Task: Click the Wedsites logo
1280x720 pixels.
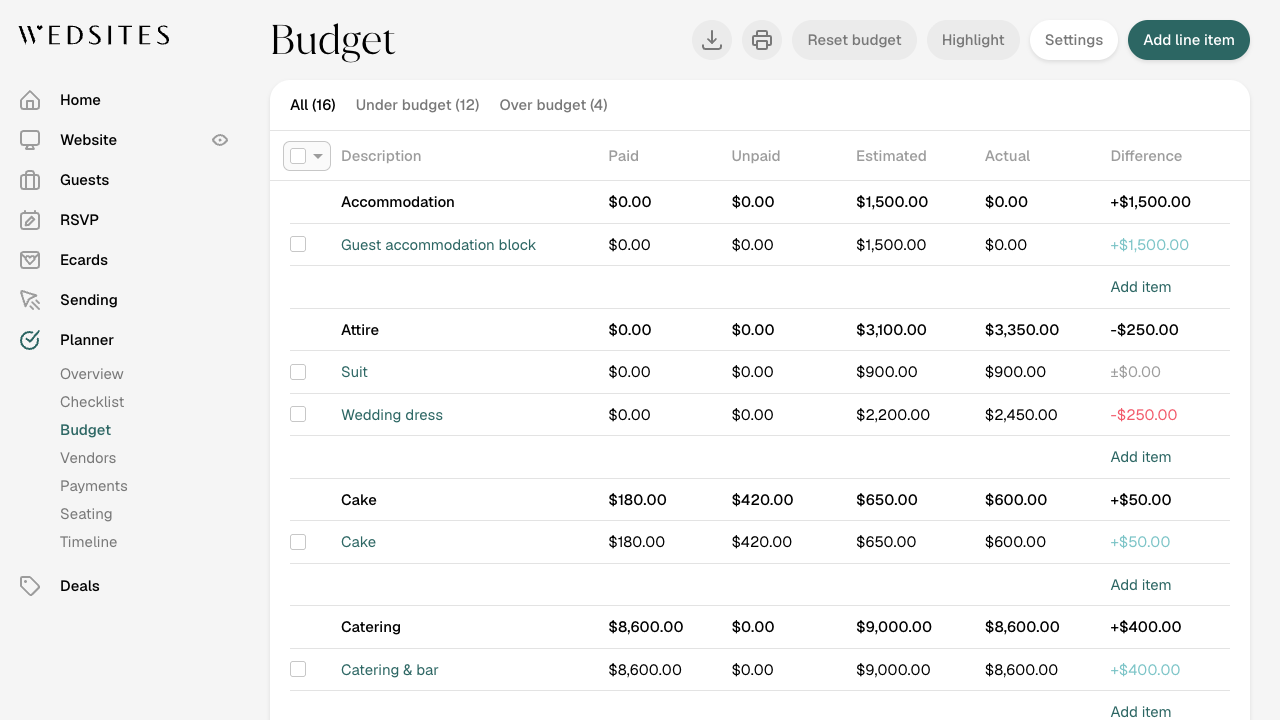Action: coord(94,36)
